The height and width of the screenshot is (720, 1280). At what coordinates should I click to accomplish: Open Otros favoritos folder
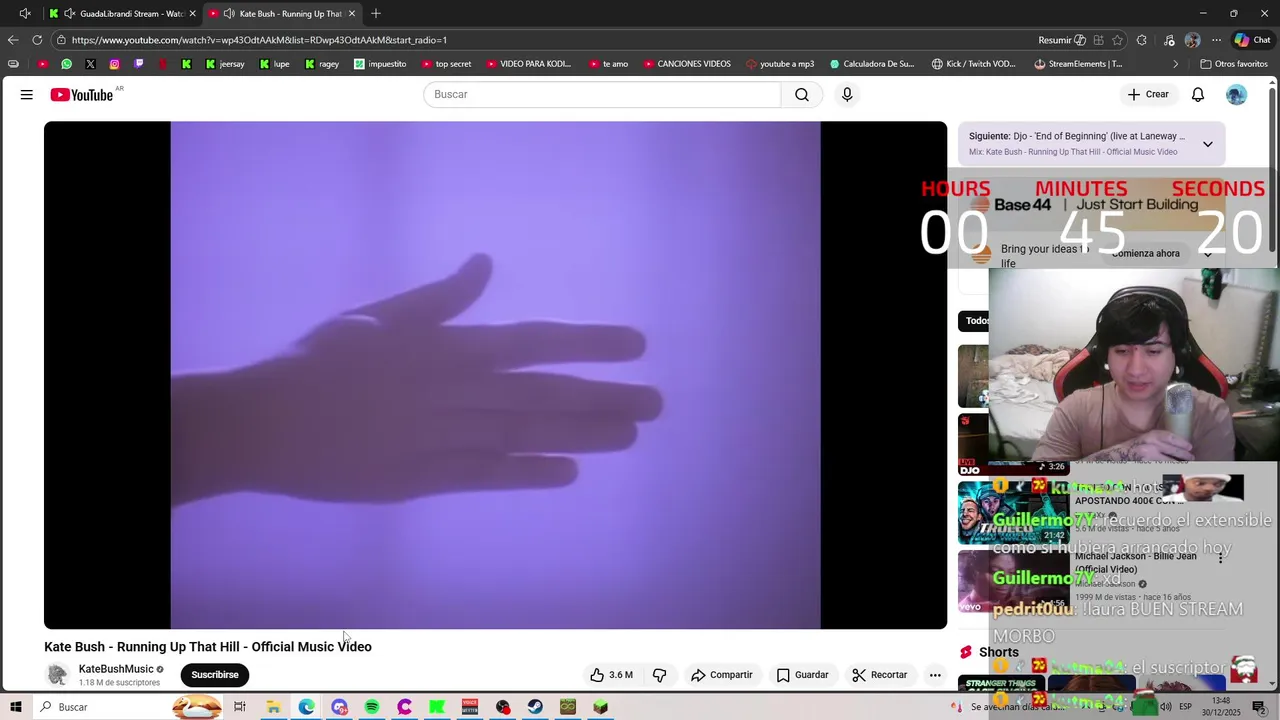pyautogui.click(x=1233, y=64)
